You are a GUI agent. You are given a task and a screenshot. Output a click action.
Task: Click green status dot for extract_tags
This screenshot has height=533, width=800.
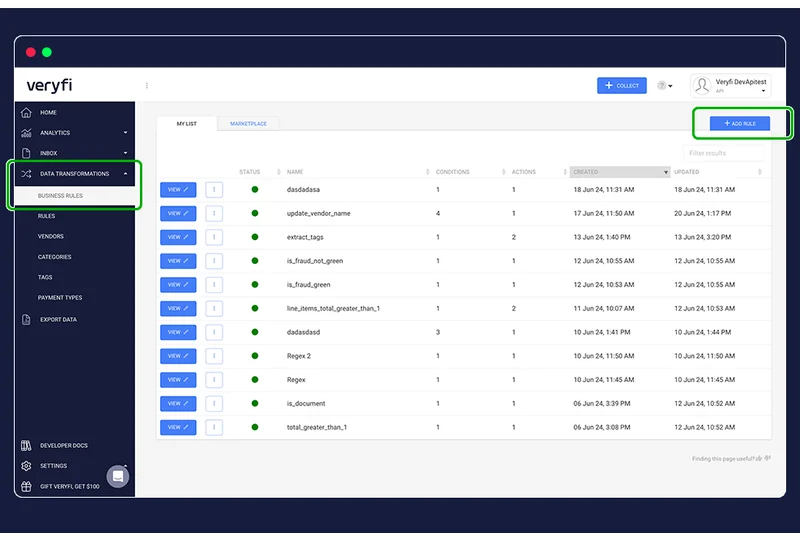click(255, 237)
